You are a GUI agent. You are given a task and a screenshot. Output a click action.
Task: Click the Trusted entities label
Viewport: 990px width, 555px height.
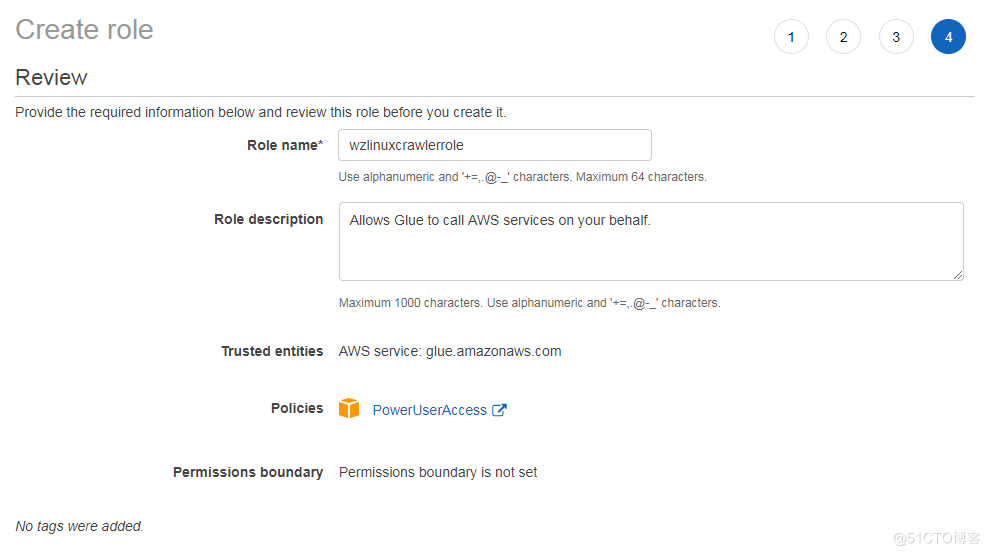(272, 351)
